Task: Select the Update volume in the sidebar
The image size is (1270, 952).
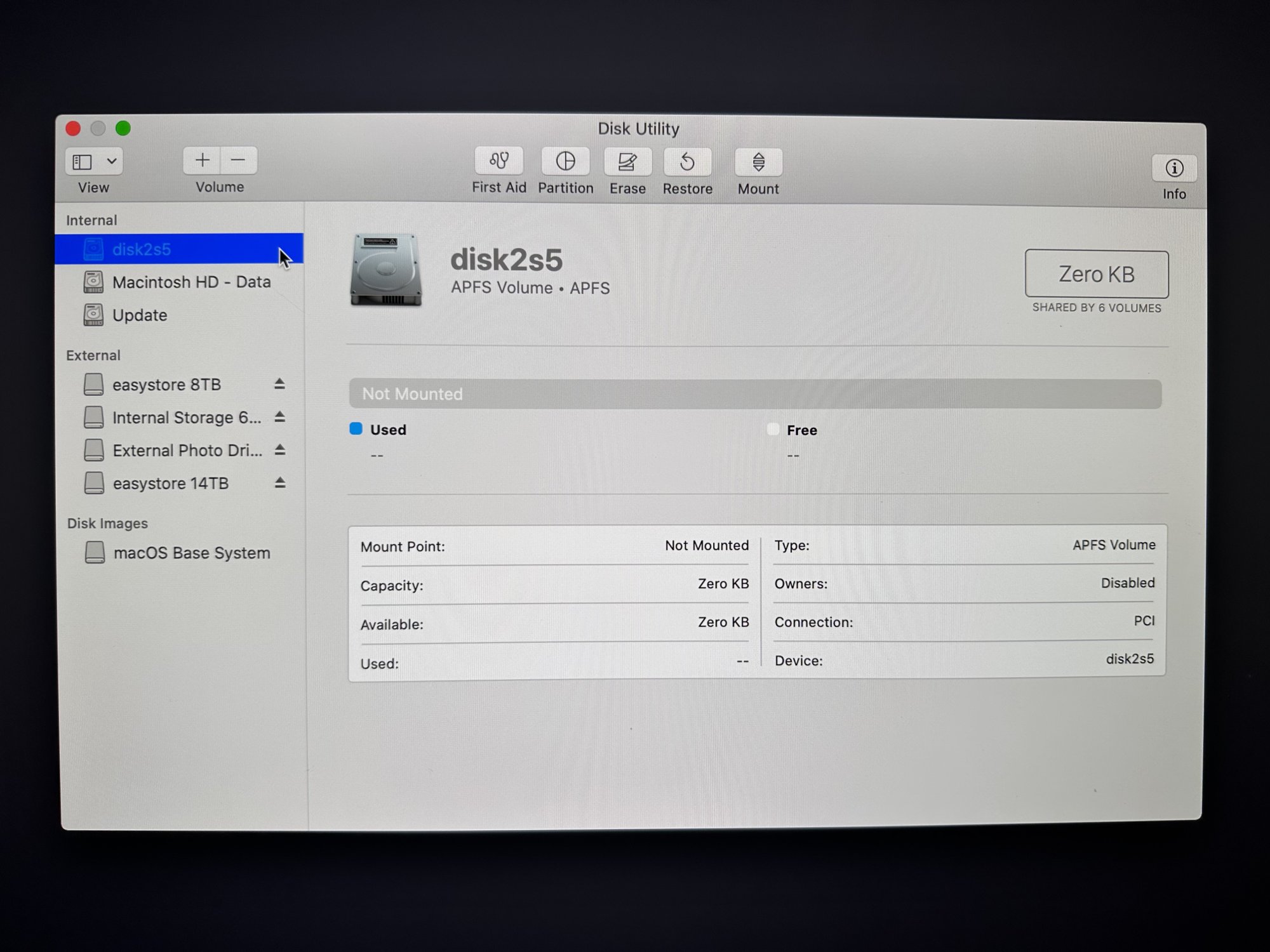Action: [140, 315]
